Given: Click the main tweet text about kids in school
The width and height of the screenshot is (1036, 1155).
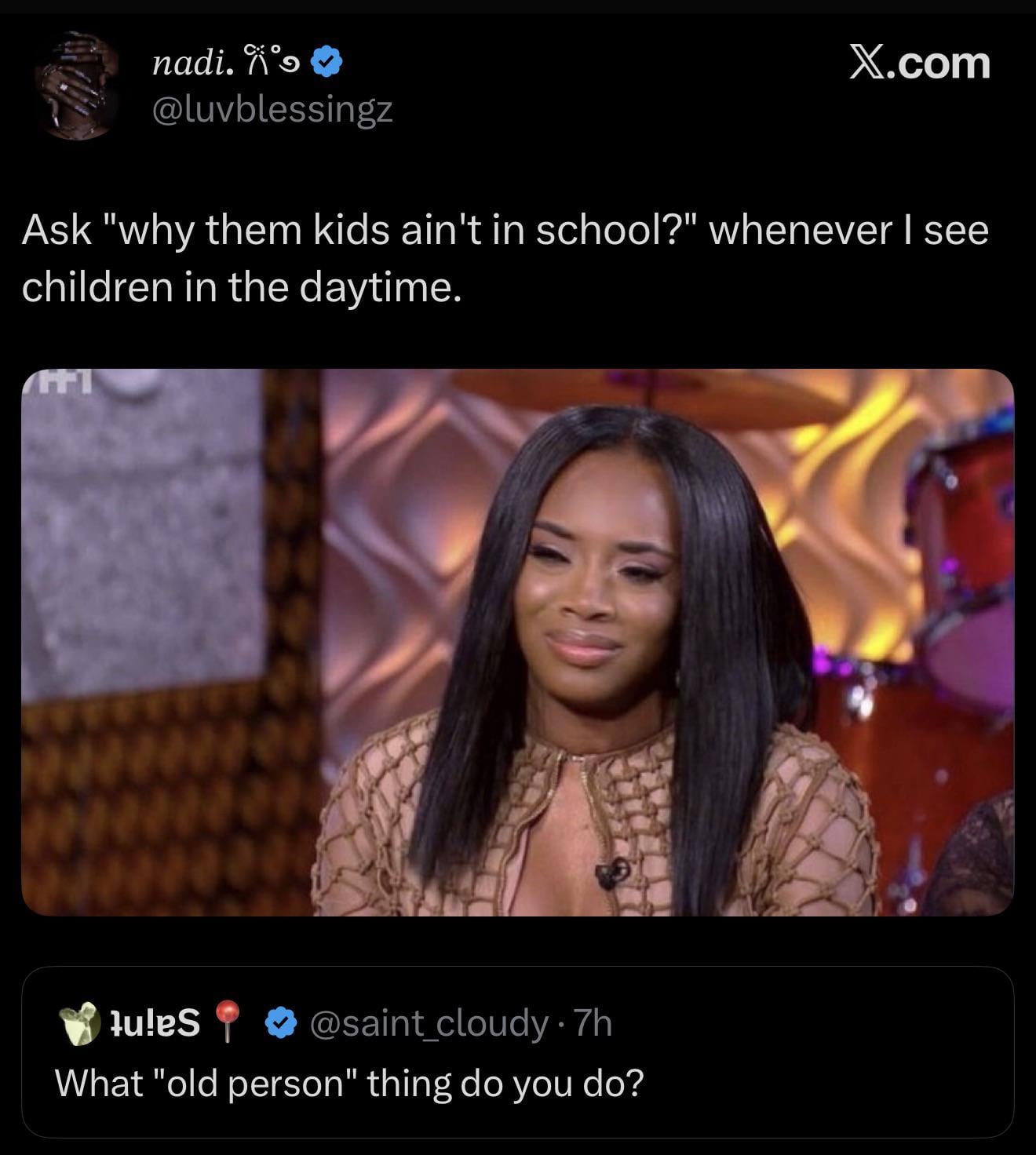Looking at the screenshot, I should (x=505, y=258).
